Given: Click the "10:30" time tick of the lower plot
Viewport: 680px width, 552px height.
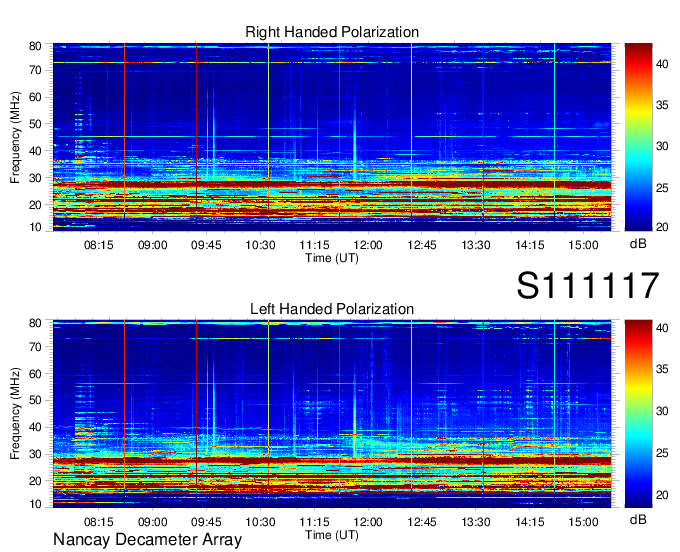Looking at the screenshot, I should tap(260, 522).
